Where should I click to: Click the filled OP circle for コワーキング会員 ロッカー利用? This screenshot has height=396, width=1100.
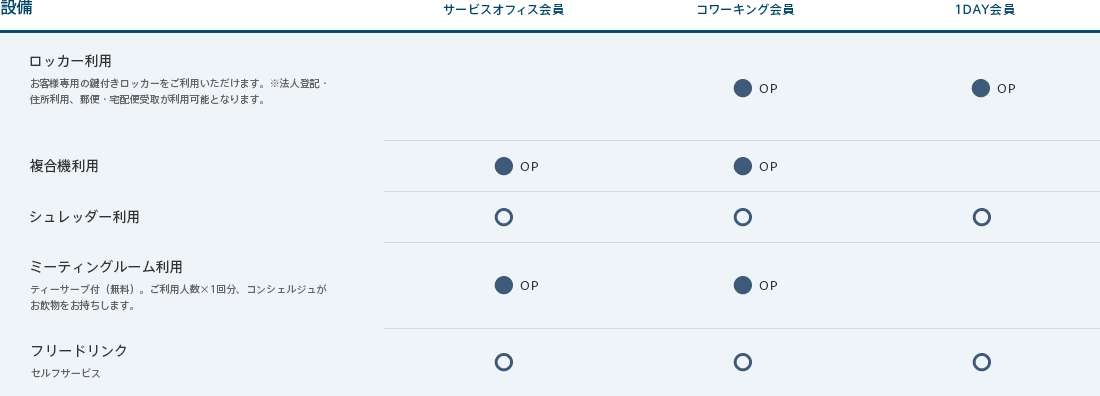click(x=742, y=88)
